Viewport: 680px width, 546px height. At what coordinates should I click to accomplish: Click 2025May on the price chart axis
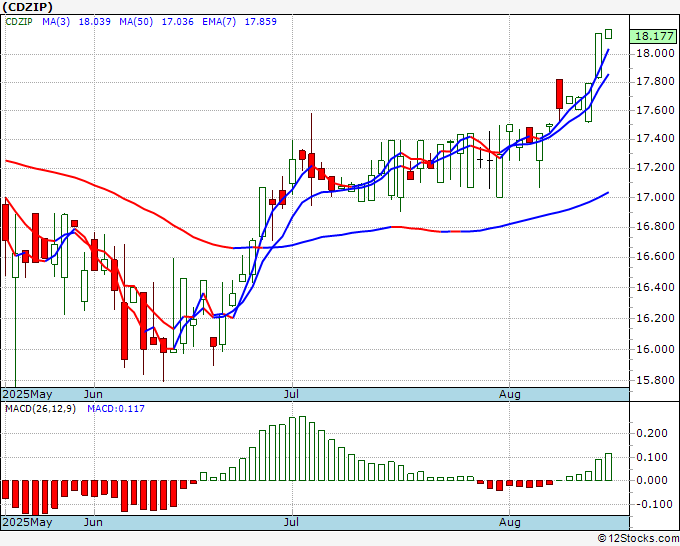(x=27, y=394)
